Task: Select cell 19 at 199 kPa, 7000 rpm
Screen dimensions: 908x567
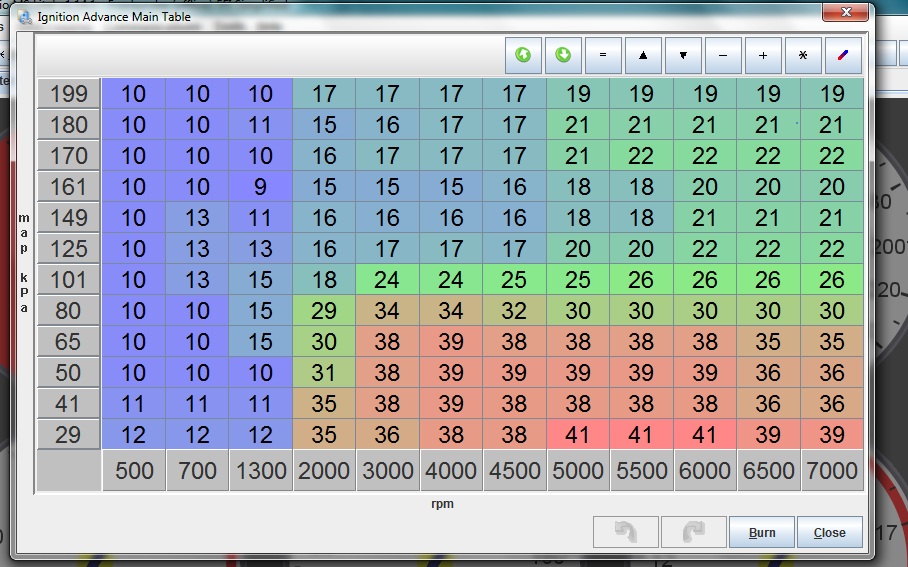Action: tap(832, 94)
